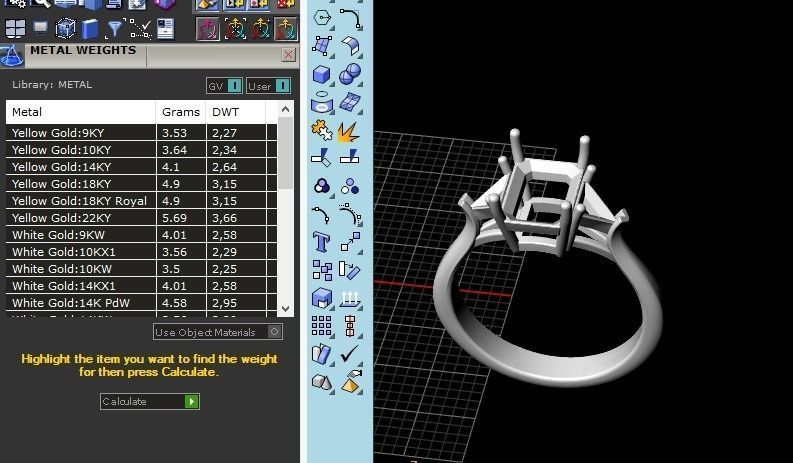Click the Join puzzle-piece tool
This screenshot has width=793, height=463.
click(322, 131)
